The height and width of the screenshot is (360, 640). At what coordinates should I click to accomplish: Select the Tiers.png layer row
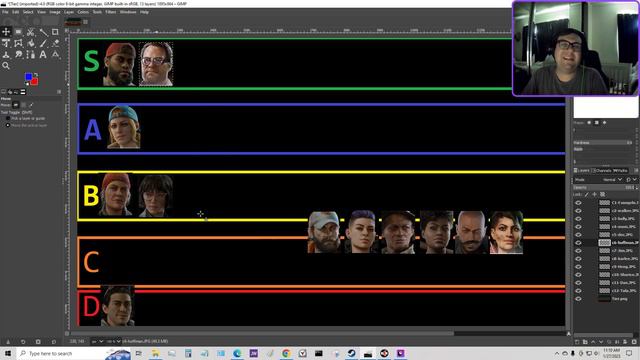point(605,299)
